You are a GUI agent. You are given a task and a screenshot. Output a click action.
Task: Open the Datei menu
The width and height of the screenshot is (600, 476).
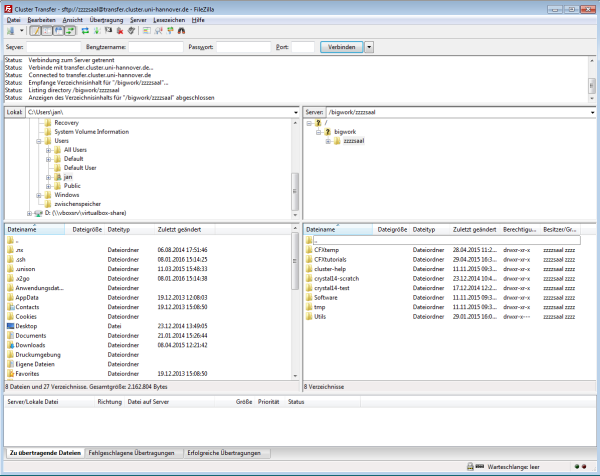click(13, 20)
